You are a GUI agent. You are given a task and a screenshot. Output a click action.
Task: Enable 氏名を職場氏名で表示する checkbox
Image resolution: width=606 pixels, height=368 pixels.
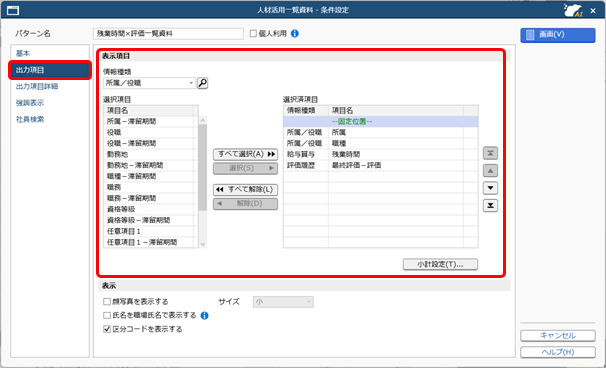107,315
